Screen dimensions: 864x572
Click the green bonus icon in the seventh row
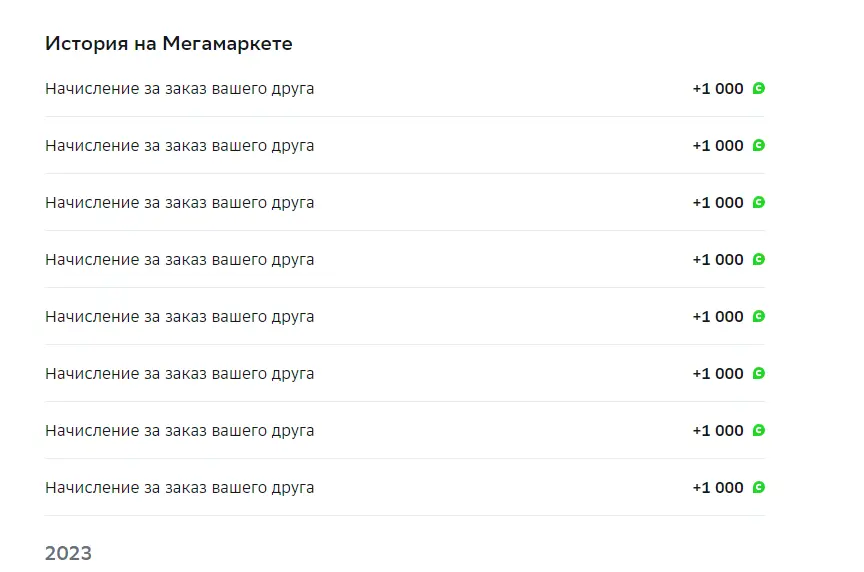[x=759, y=430]
